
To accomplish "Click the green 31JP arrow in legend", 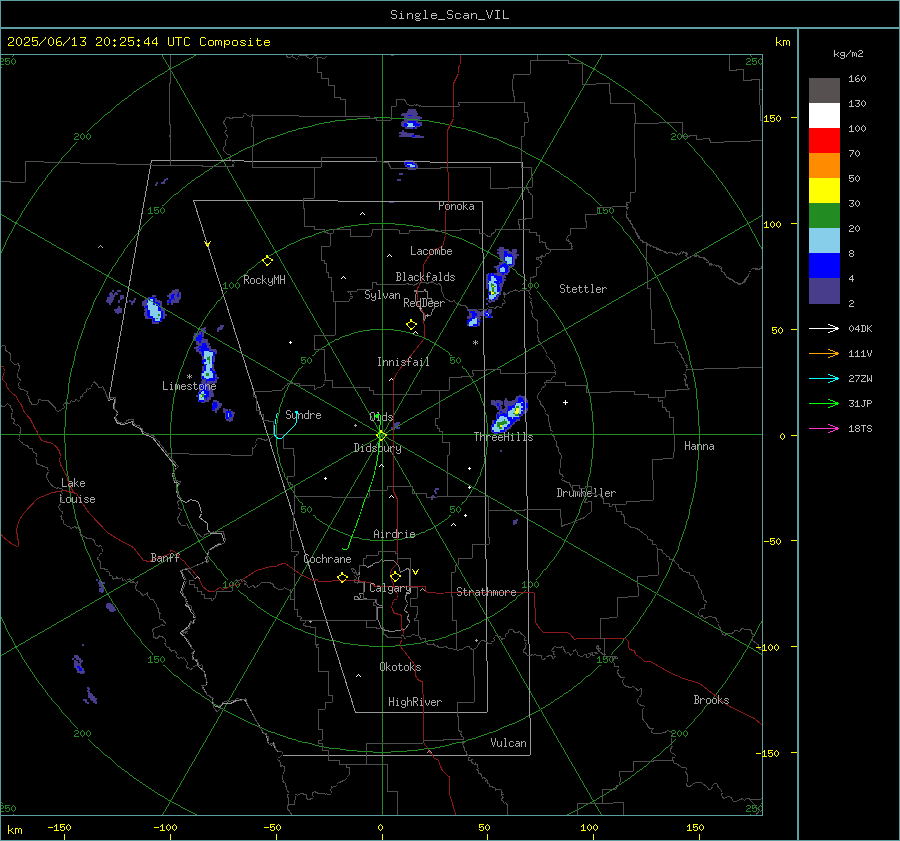I will (824, 404).
